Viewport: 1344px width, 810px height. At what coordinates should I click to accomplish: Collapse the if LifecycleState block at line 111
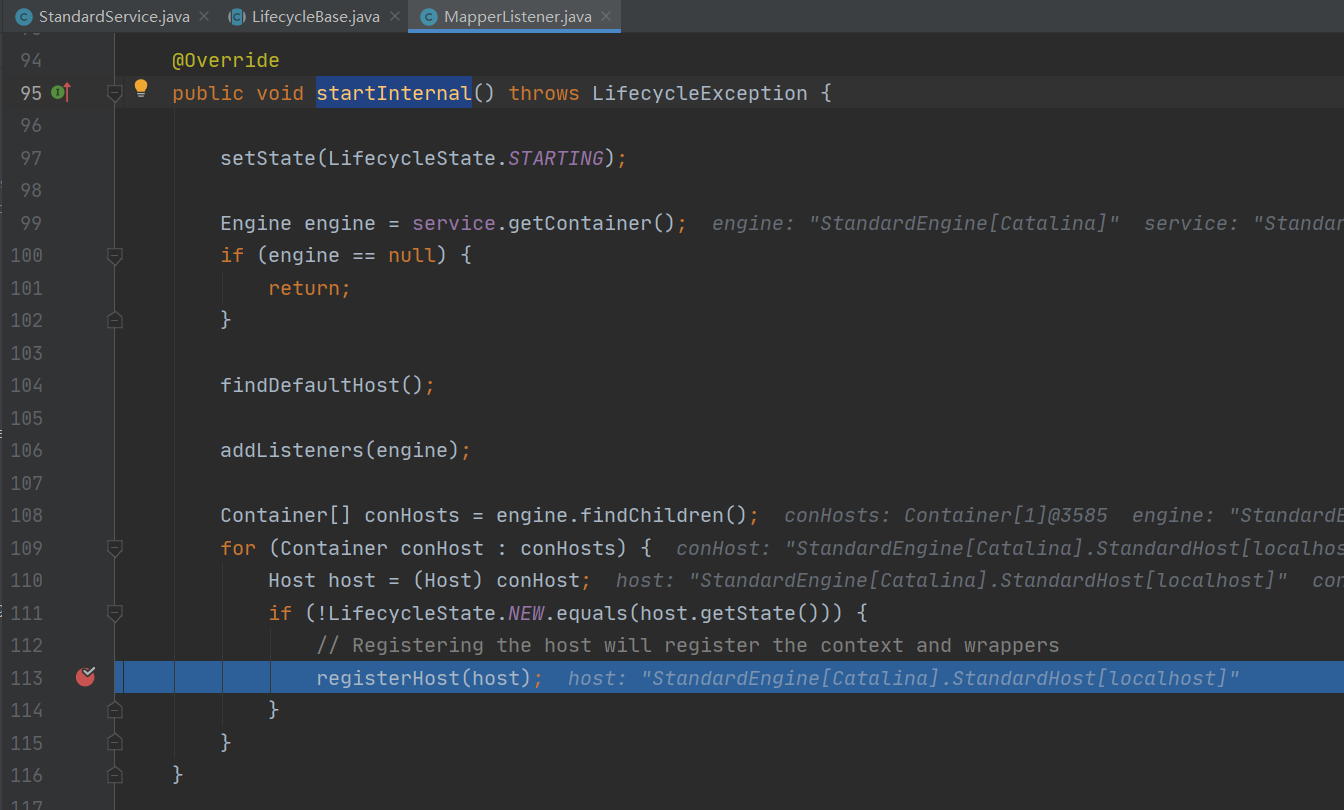pyautogui.click(x=114, y=612)
